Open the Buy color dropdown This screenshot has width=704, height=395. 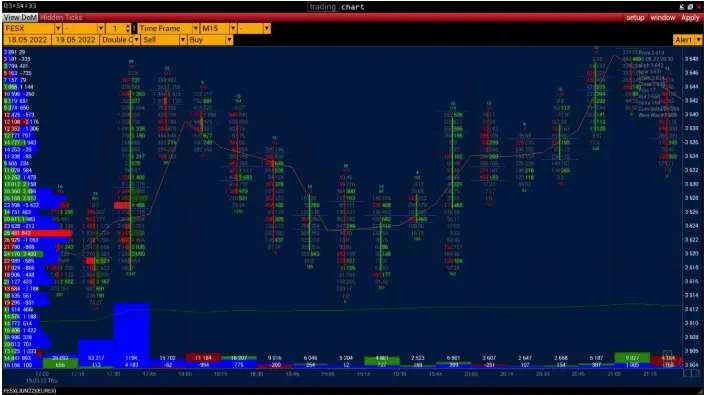point(229,40)
